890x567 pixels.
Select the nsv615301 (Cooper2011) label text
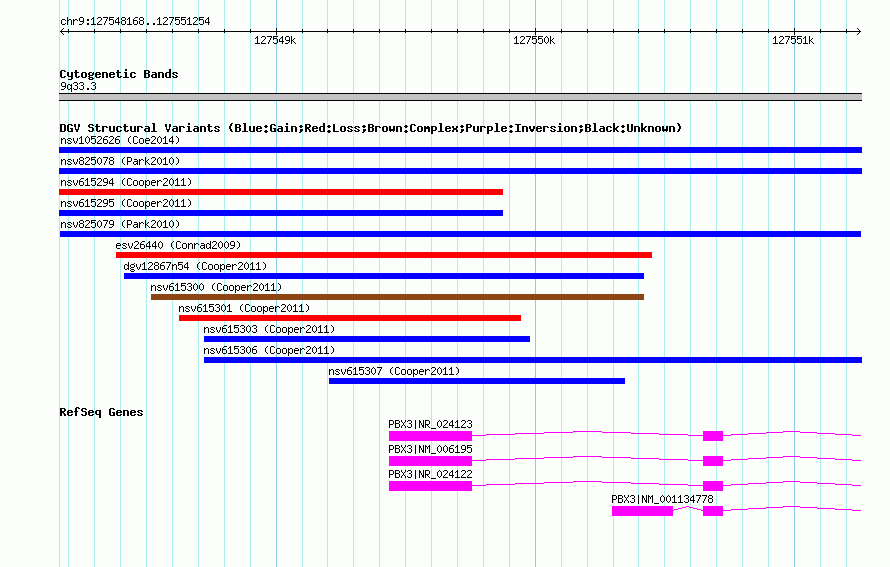point(244,308)
